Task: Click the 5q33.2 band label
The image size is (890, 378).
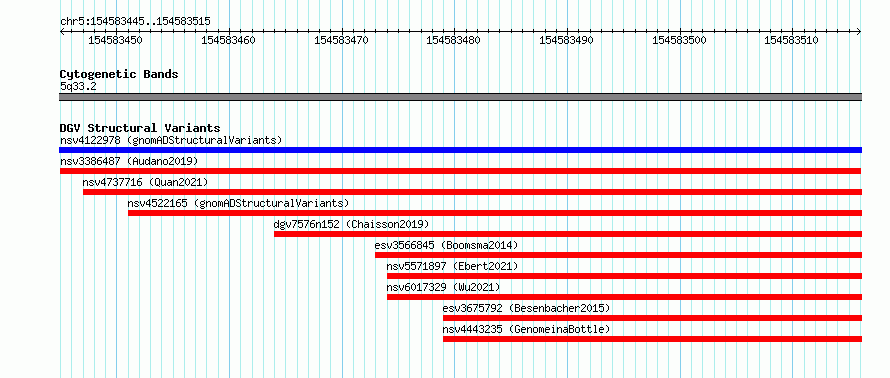Action: click(78, 86)
